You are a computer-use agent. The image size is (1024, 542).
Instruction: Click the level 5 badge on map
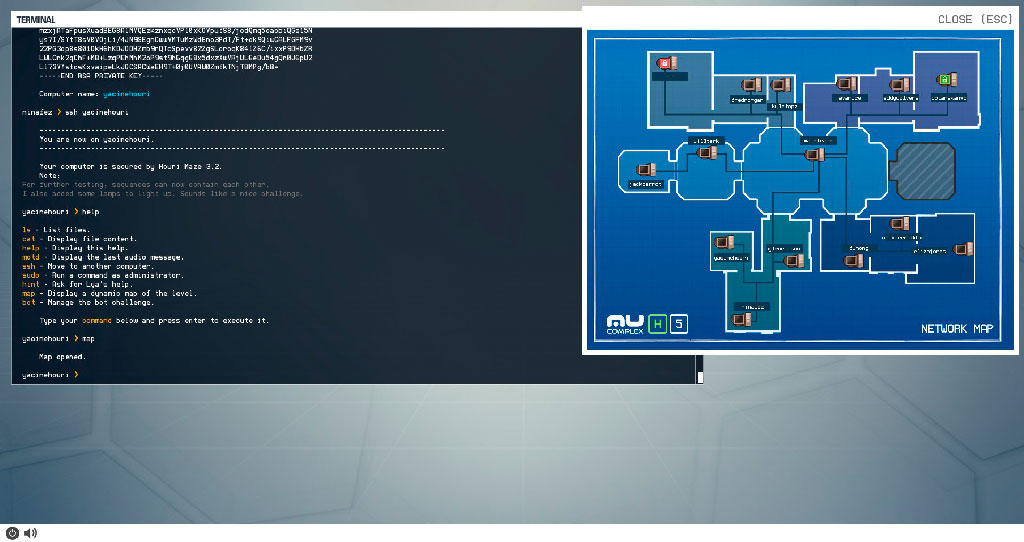[679, 324]
